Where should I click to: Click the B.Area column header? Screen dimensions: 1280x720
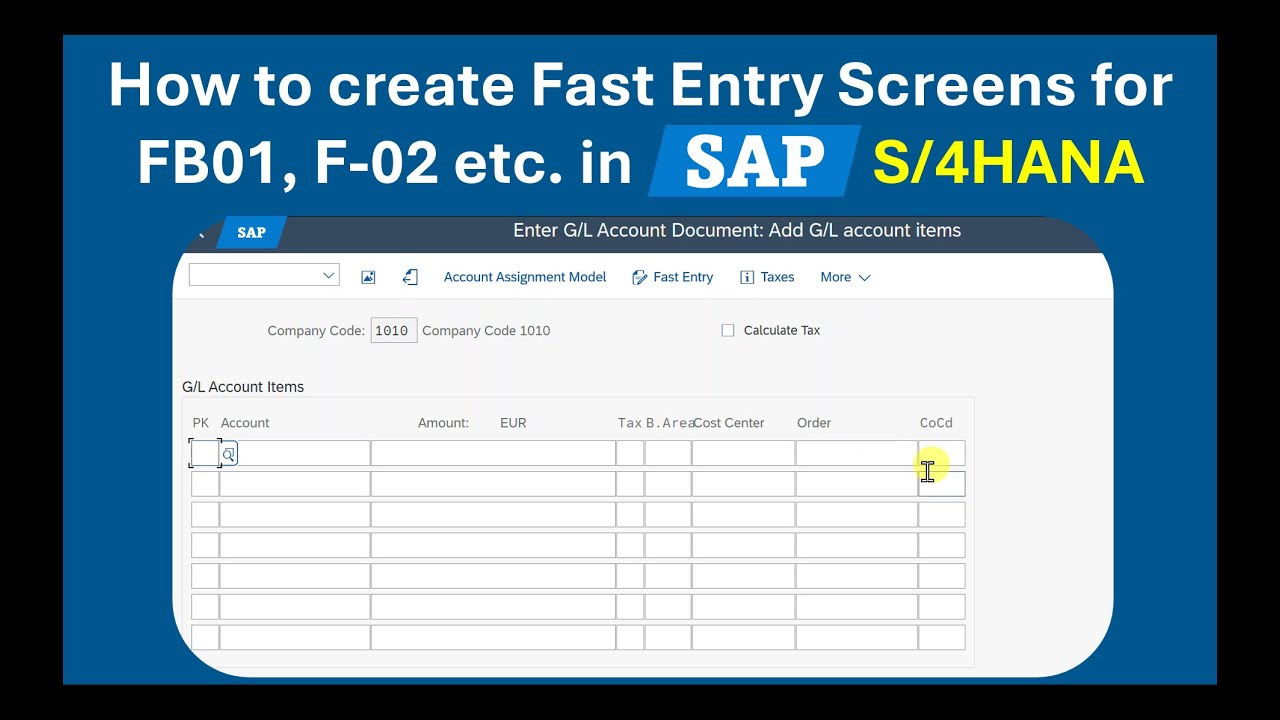[670, 423]
